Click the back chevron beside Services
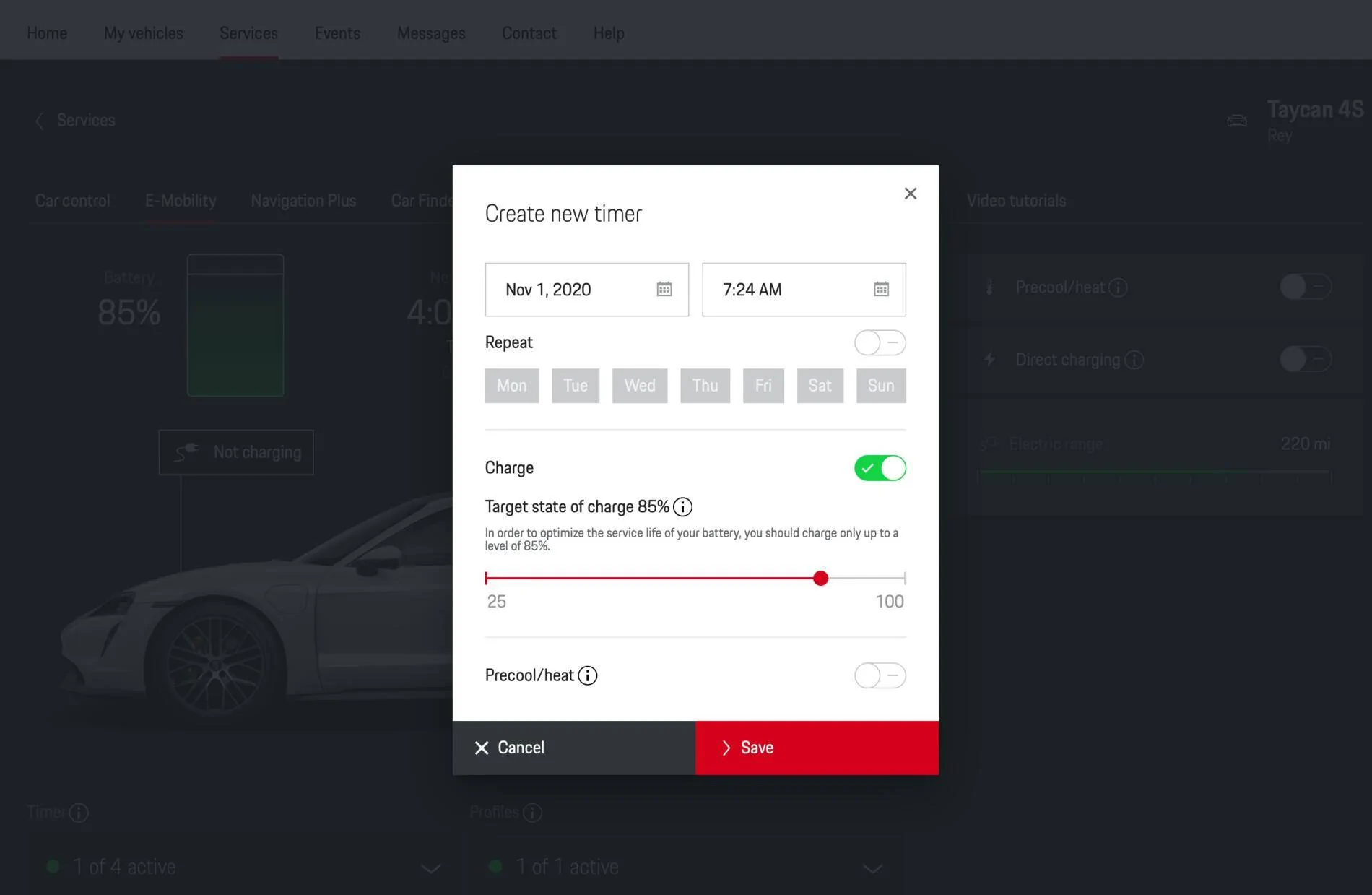 click(x=40, y=121)
